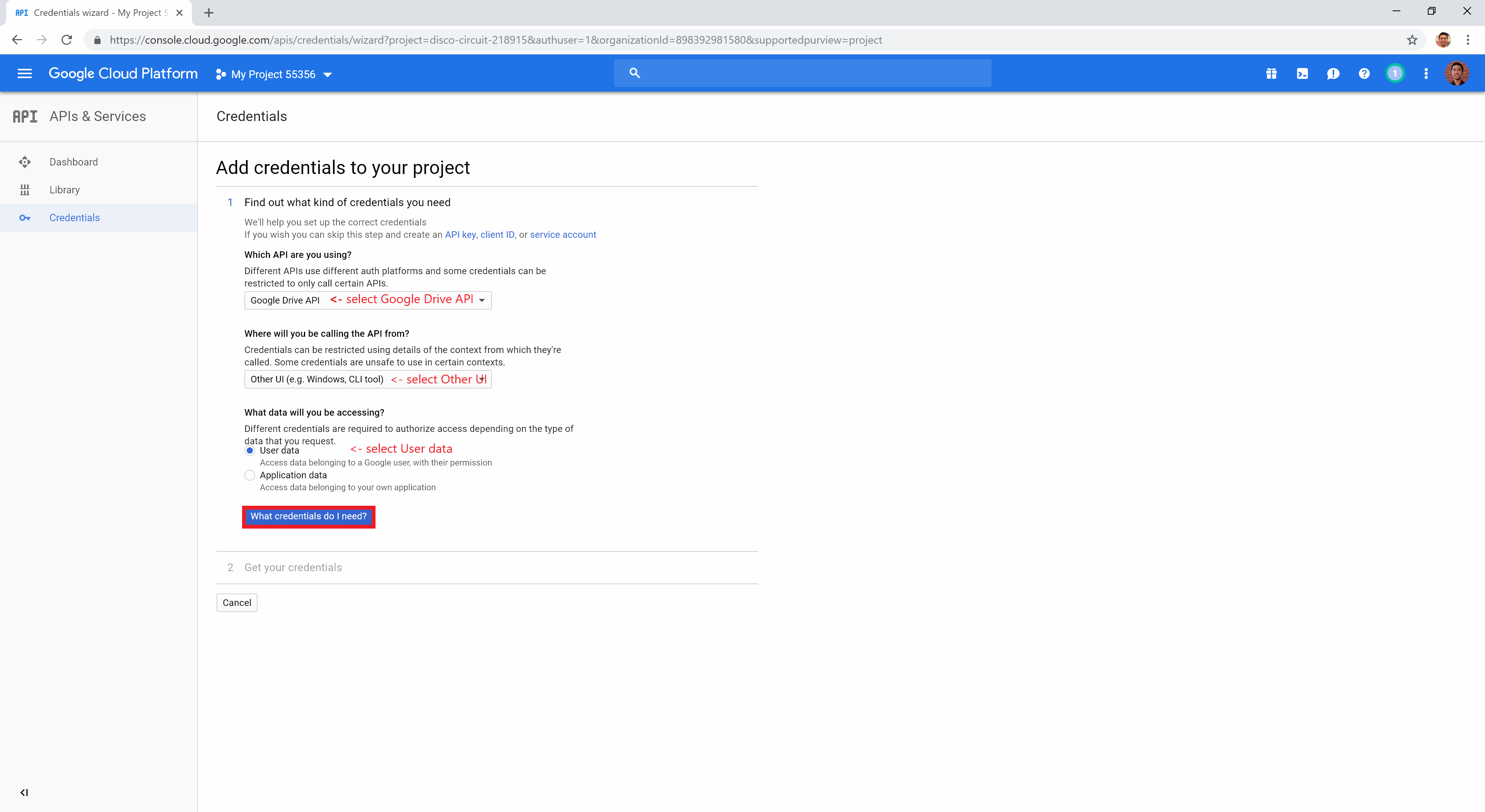Viewport: 1485px width, 812px height.
Task: Enable the bookmark star in the address bar
Action: tap(1412, 39)
